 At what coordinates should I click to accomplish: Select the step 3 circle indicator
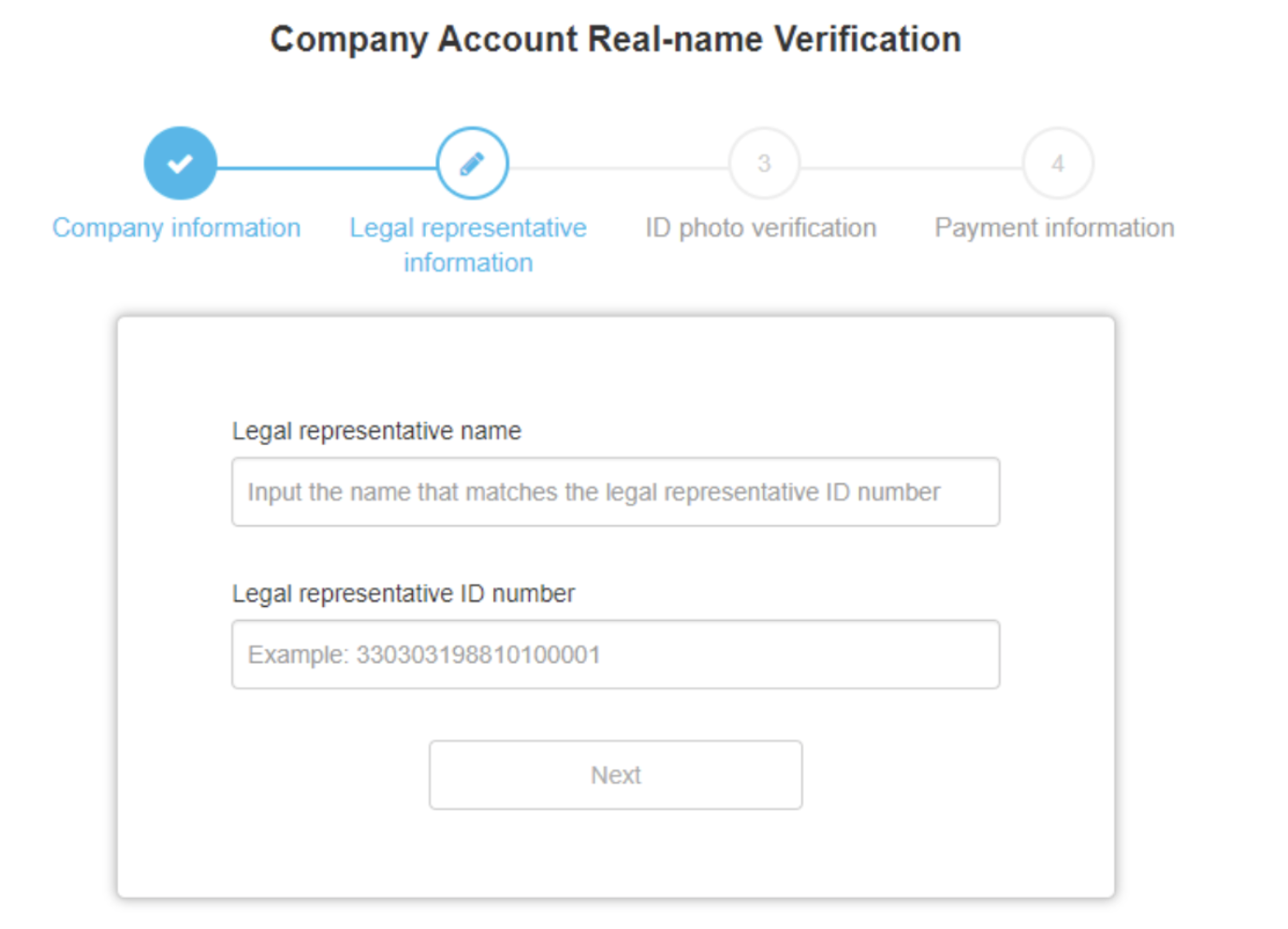(x=764, y=163)
